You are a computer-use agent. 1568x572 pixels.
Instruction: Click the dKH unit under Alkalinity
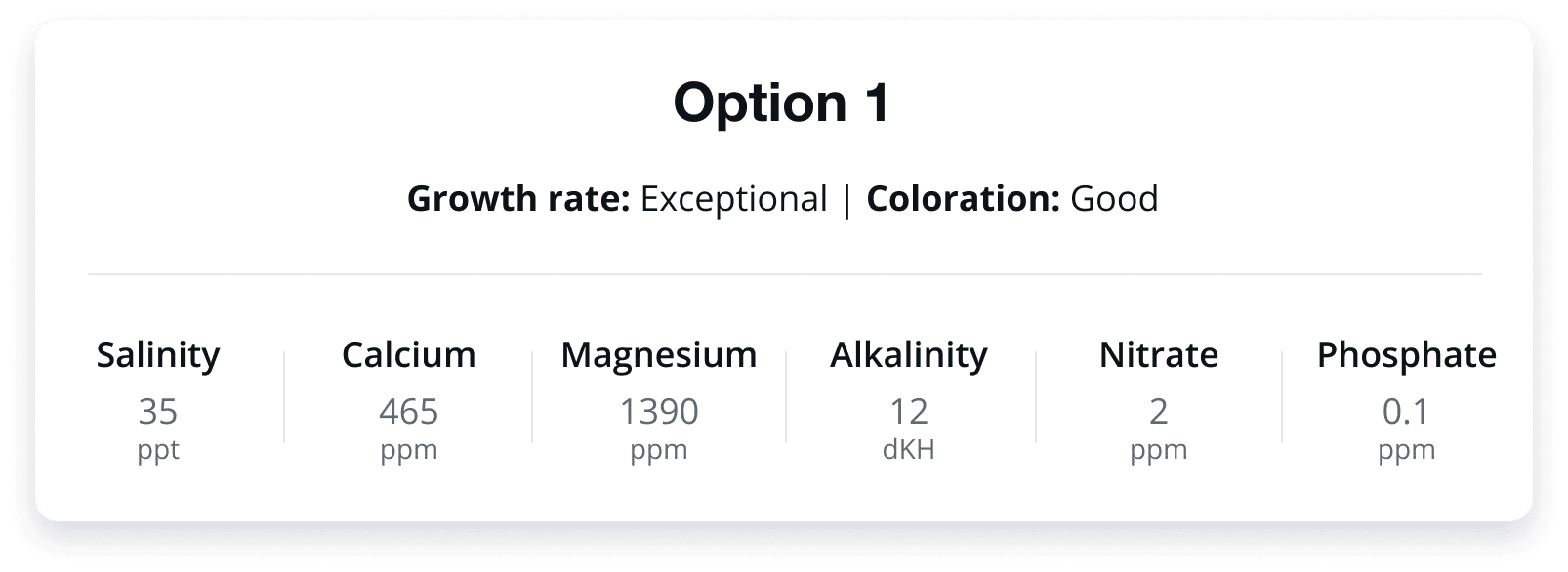point(909,450)
